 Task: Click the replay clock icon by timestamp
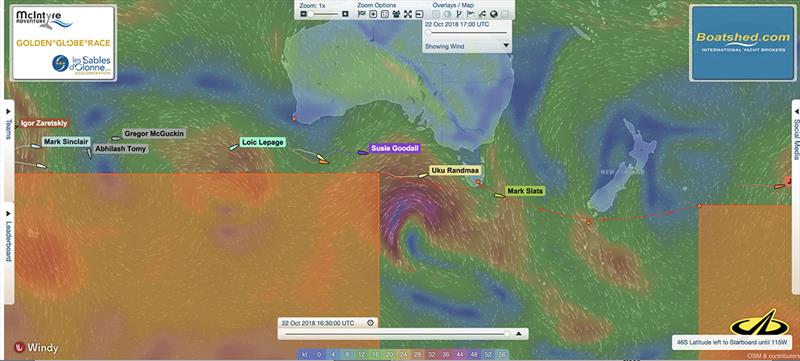(370, 323)
